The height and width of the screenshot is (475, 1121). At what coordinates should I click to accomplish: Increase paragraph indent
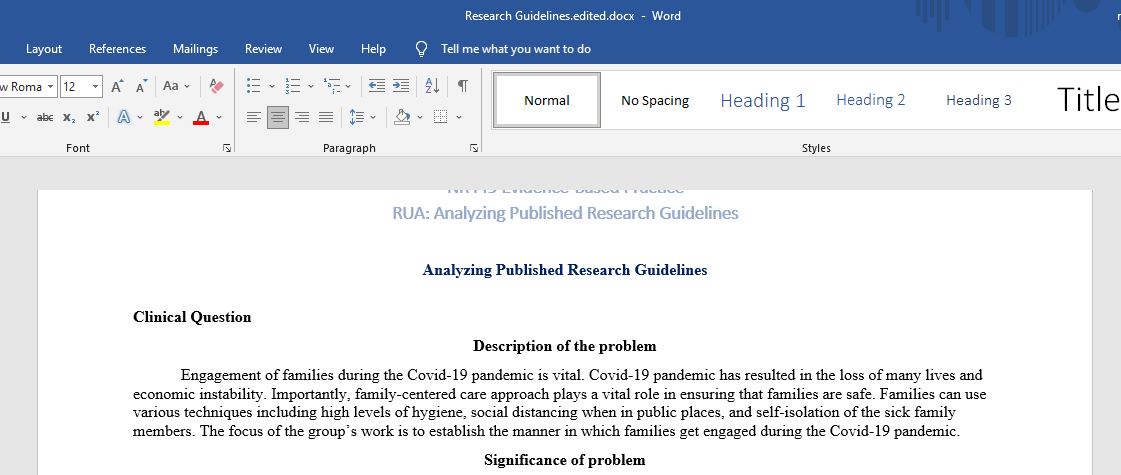tap(401, 86)
